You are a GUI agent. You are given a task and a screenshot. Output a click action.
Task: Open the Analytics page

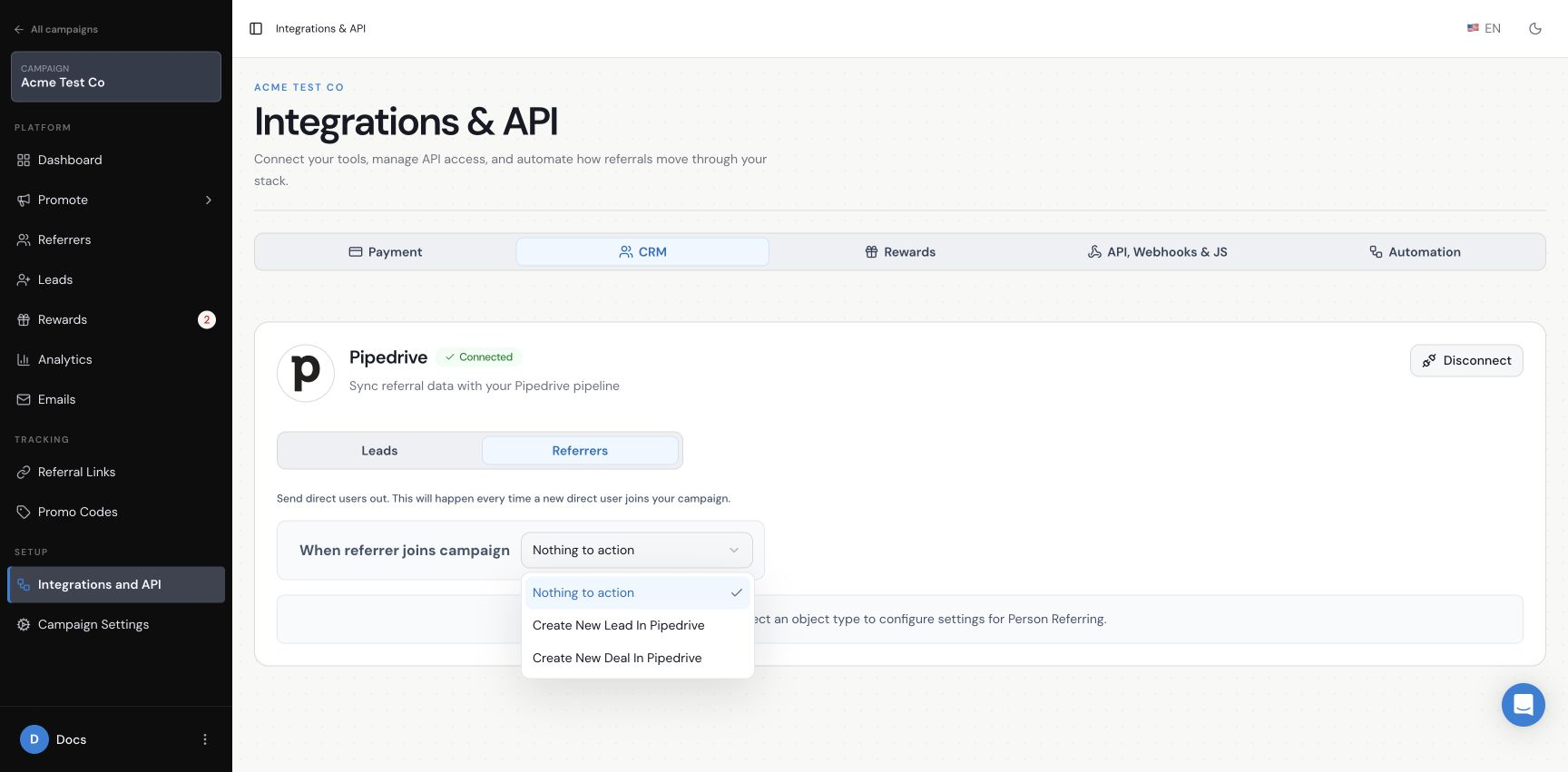coord(116,359)
